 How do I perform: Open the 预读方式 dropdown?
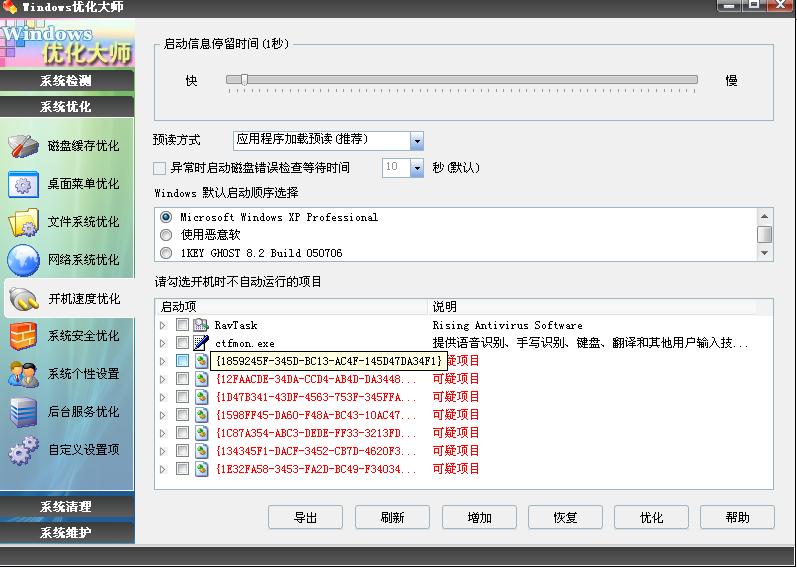[416, 141]
